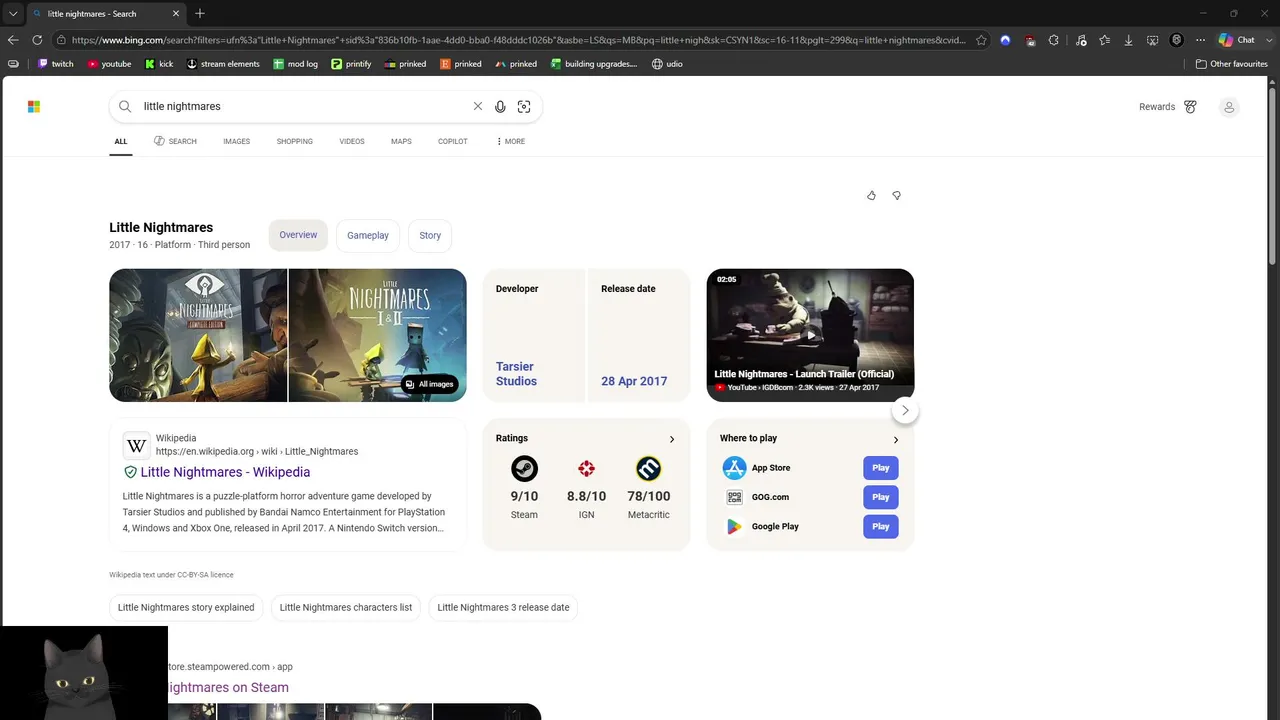This screenshot has width=1280, height=720.
Task: Click Play button for Google Play
Action: pos(881,526)
